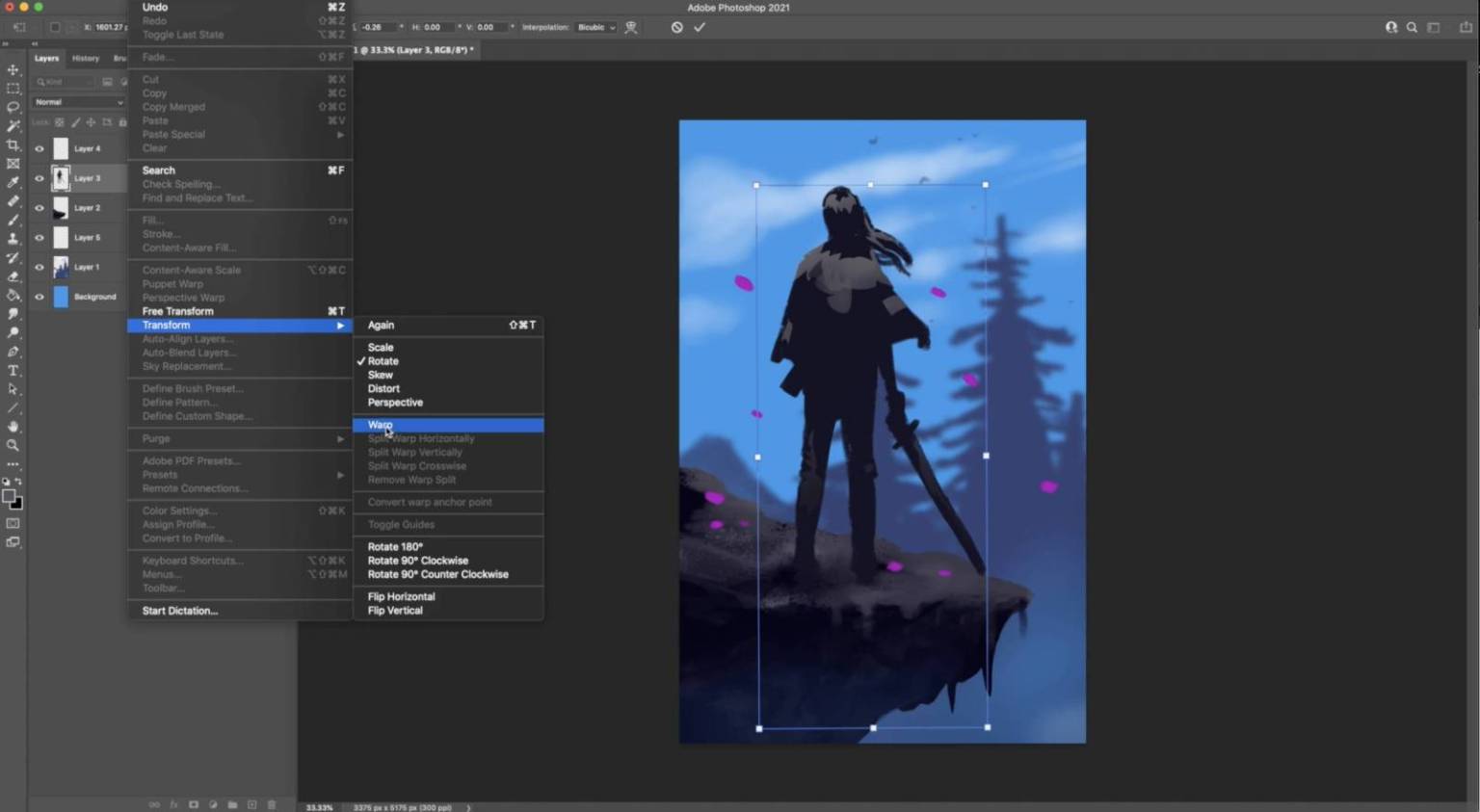Click the foreground color swatch
Image resolution: width=1480 pixels, height=812 pixels.
pos(9,497)
